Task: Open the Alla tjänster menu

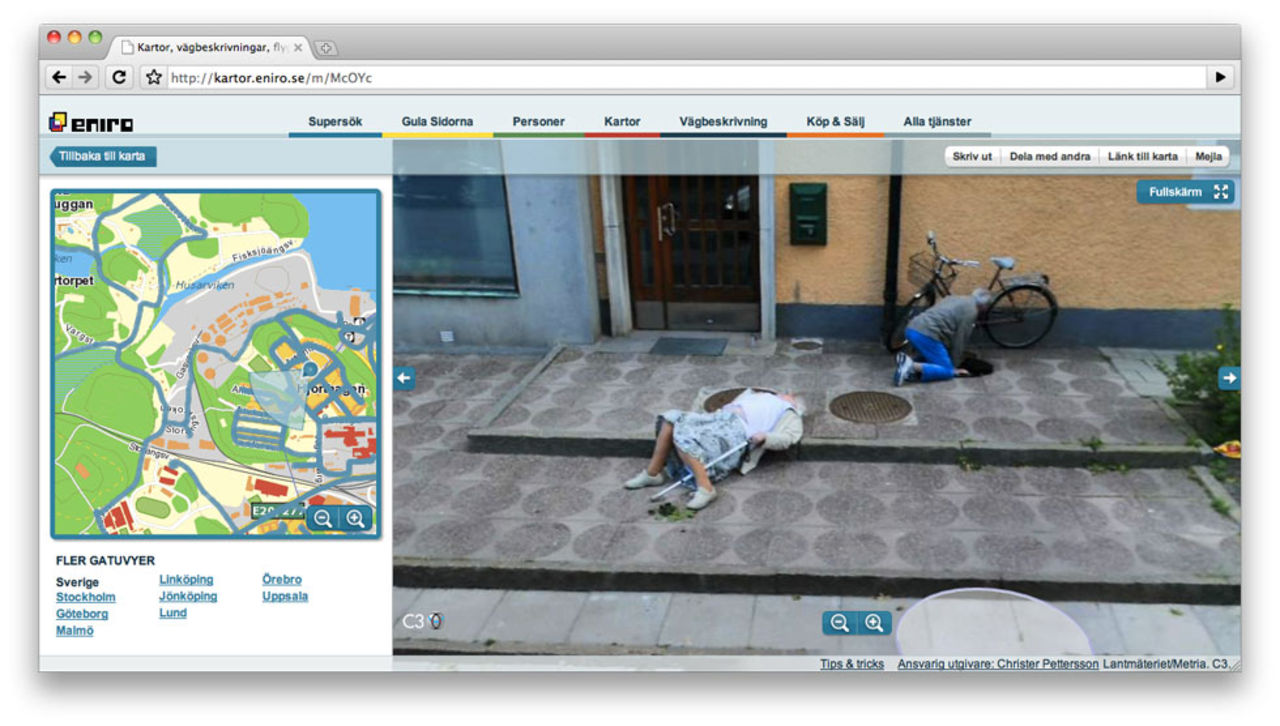Action: pyautogui.click(x=937, y=122)
